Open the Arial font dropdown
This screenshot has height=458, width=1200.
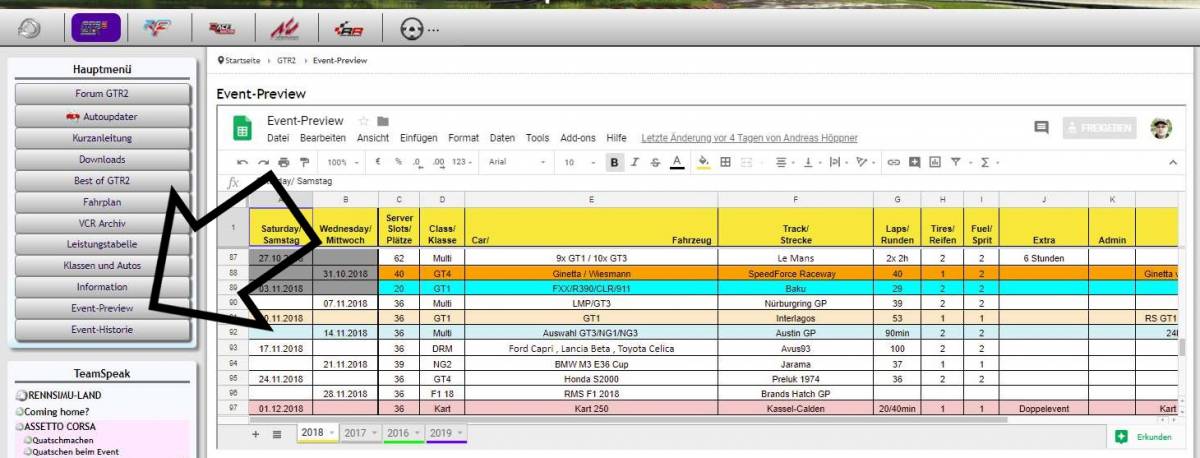517,162
